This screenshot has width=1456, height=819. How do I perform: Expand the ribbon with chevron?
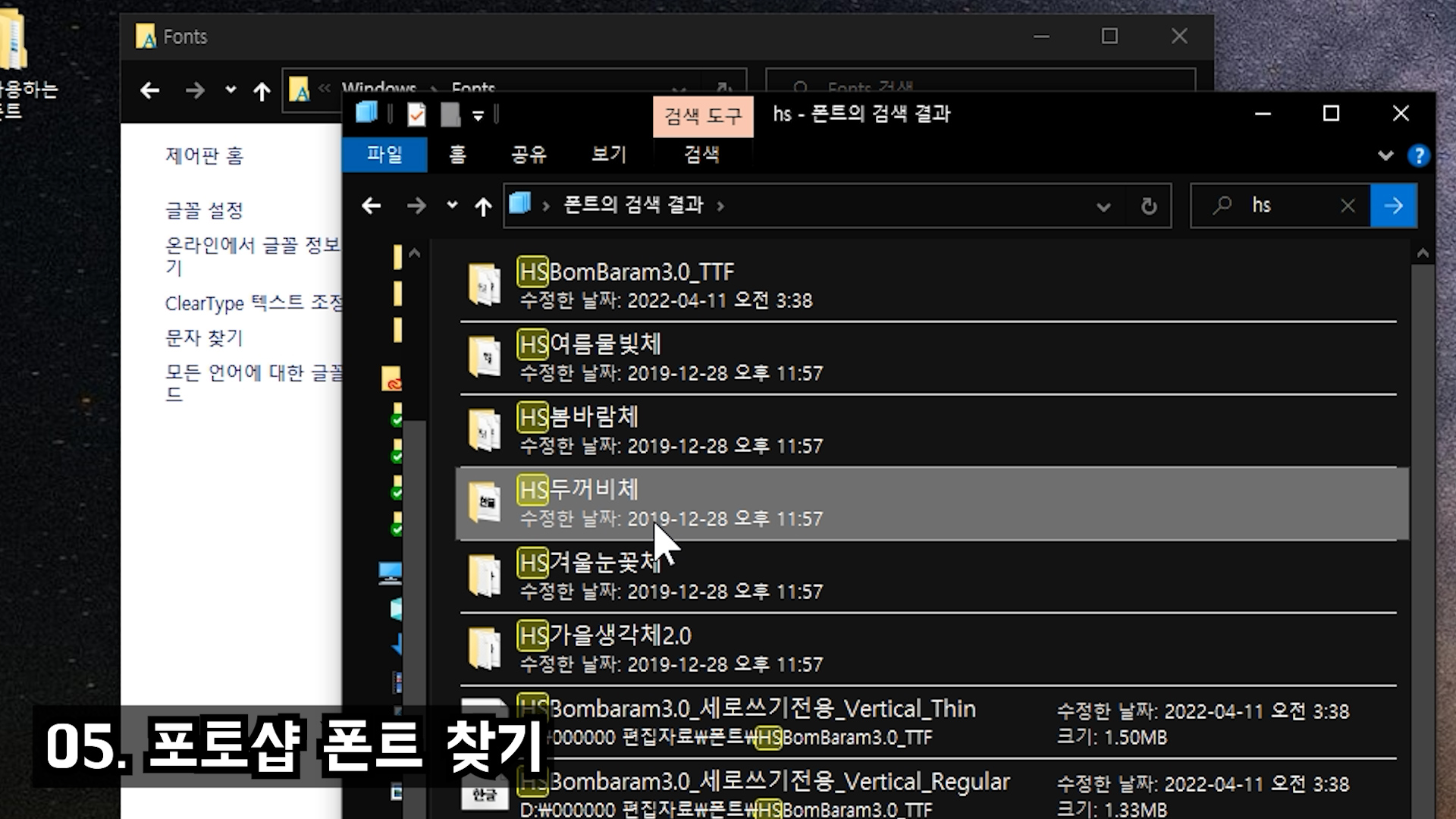(1385, 155)
